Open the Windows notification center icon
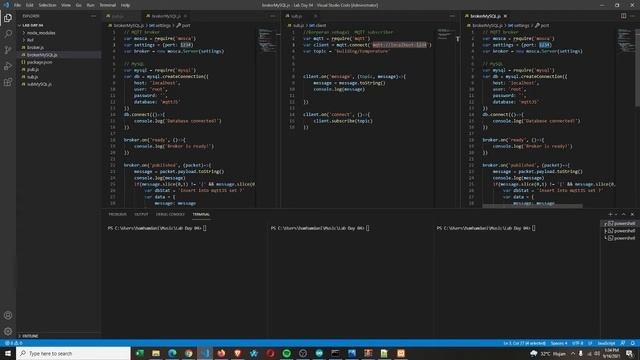640x360 pixels. 630,353
